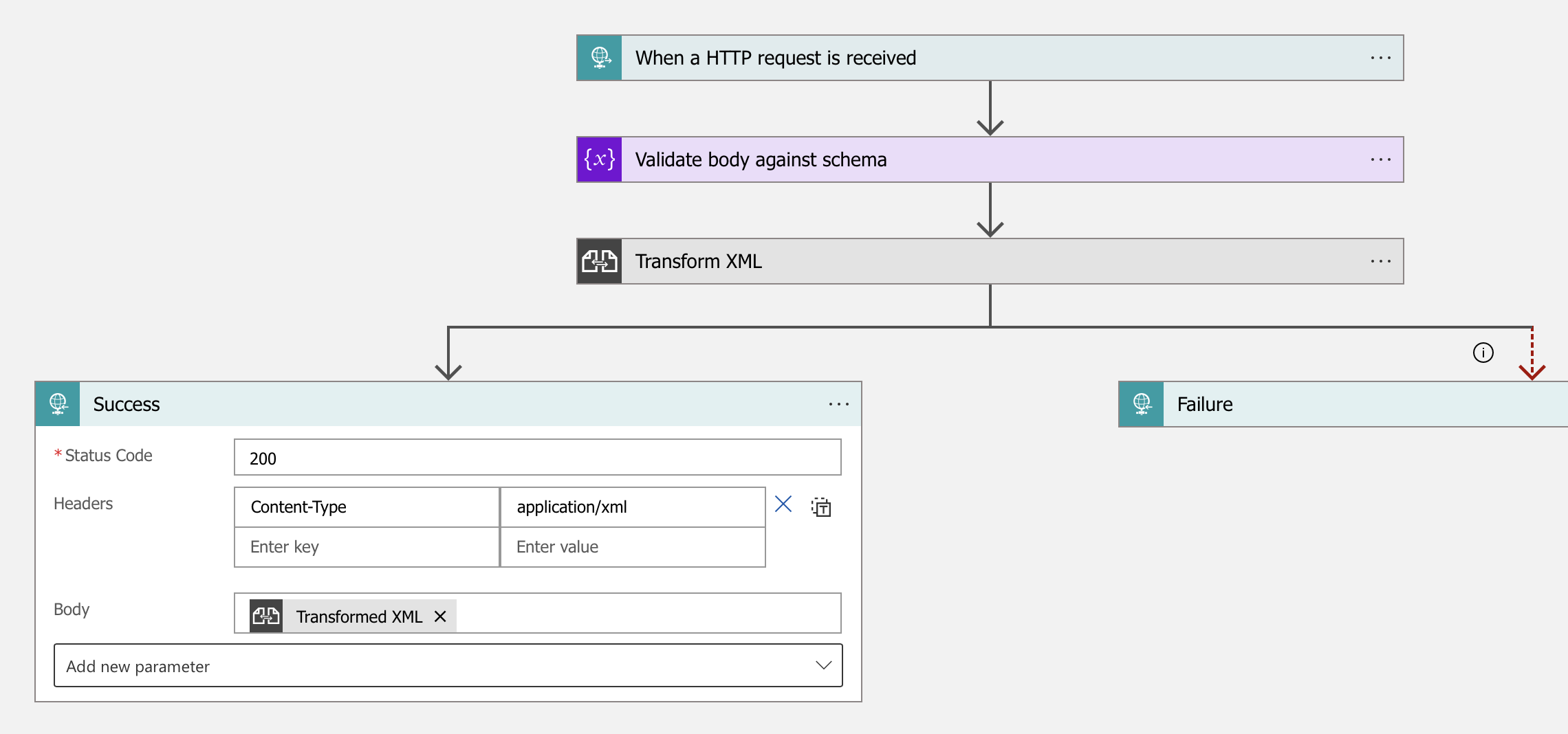Open the Success card options menu
Viewport: 1568px width, 734px height.
(x=838, y=404)
